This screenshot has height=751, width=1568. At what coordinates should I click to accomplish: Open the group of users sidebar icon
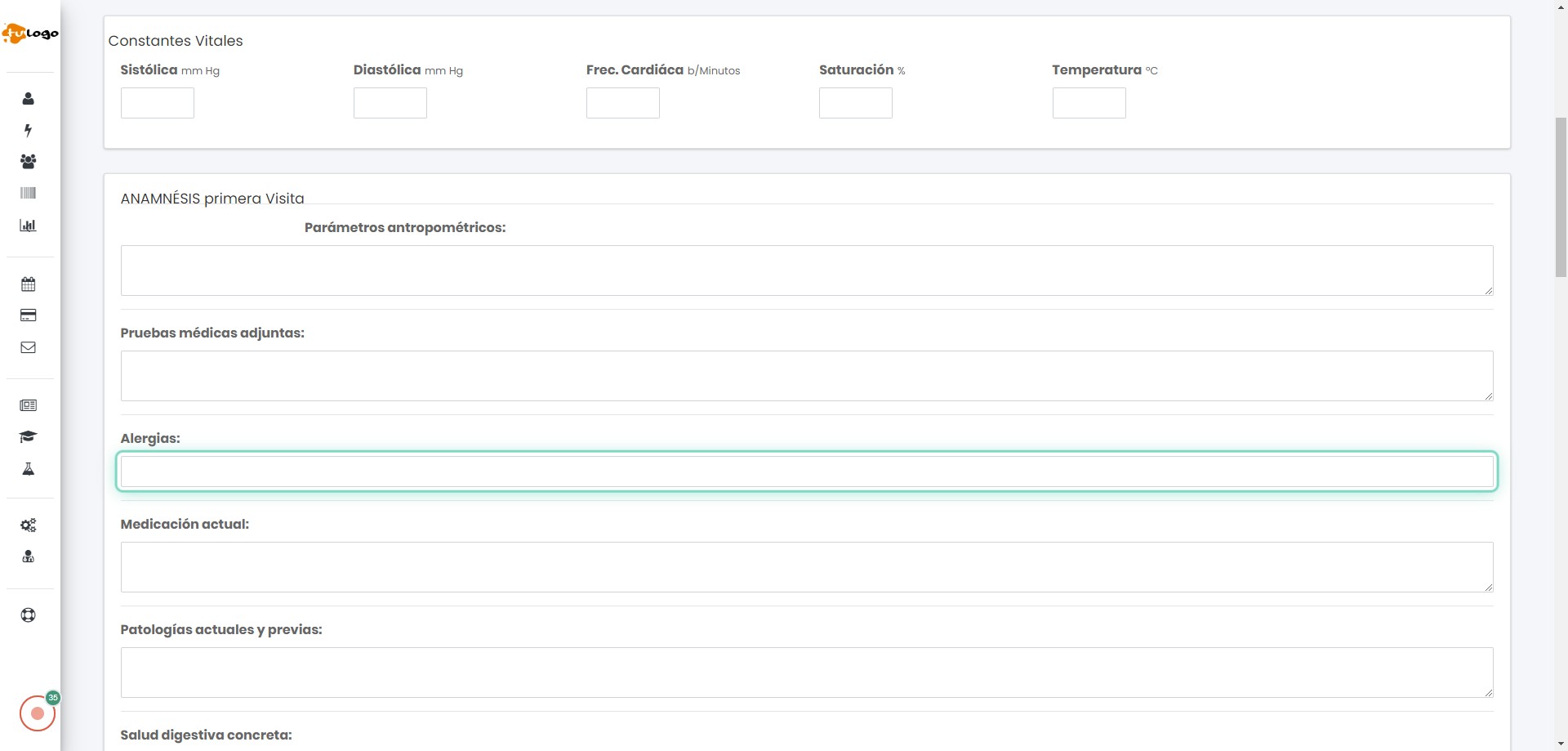(x=29, y=162)
